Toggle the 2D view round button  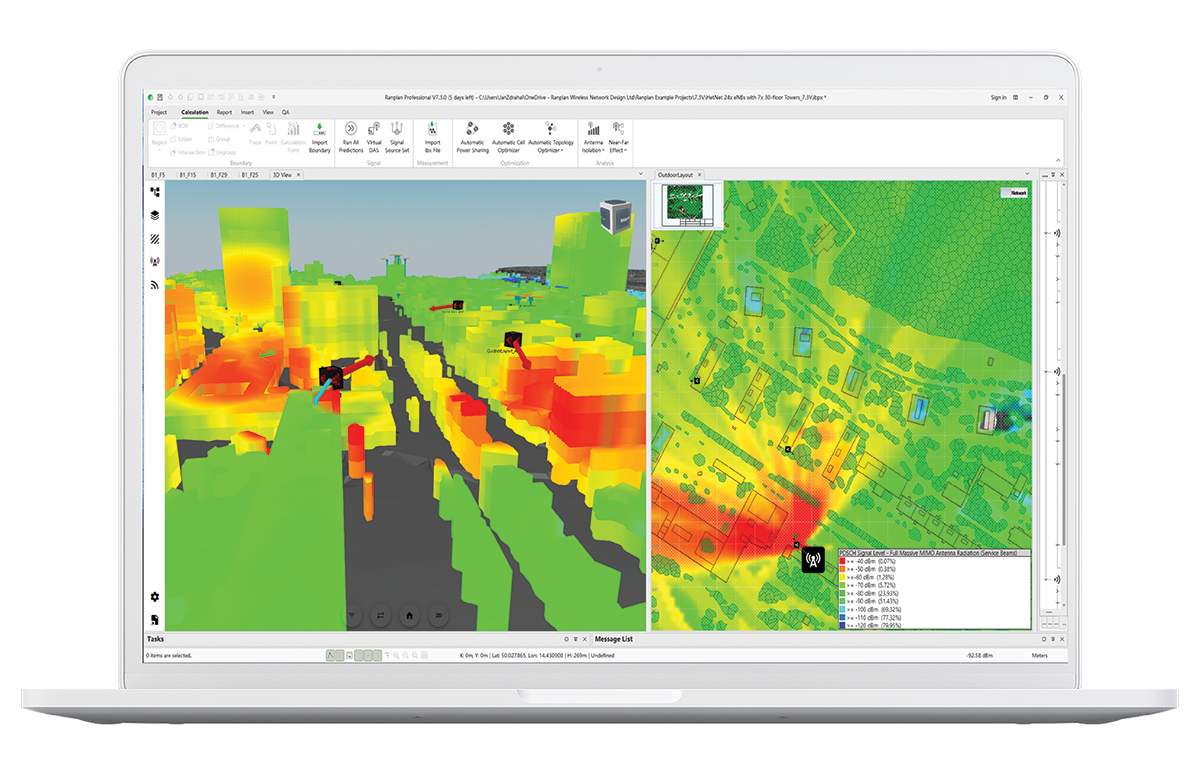438,616
